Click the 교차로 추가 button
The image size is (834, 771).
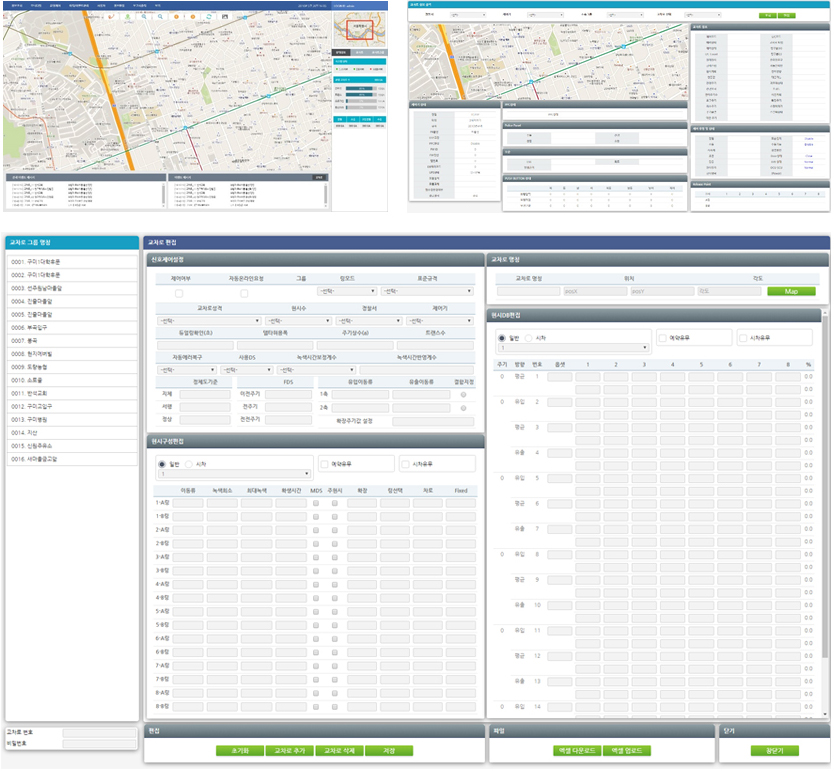(289, 750)
